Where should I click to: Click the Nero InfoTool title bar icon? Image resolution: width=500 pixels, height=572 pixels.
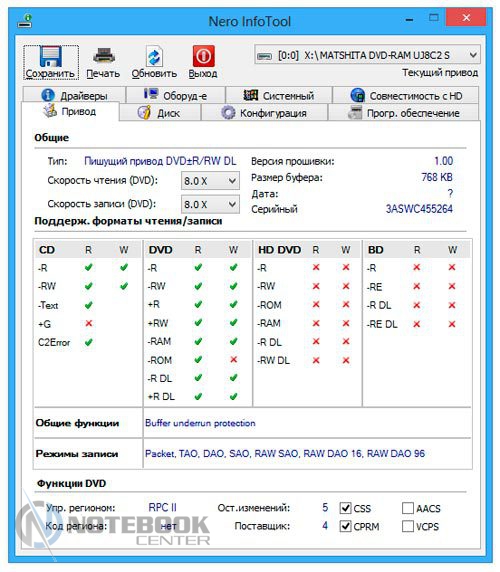pos(25,21)
